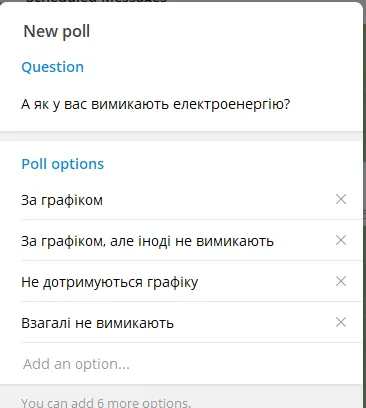Click the 'Scheduled Messages' header behind the dialog
The image size is (366, 408).
pos(96,1)
